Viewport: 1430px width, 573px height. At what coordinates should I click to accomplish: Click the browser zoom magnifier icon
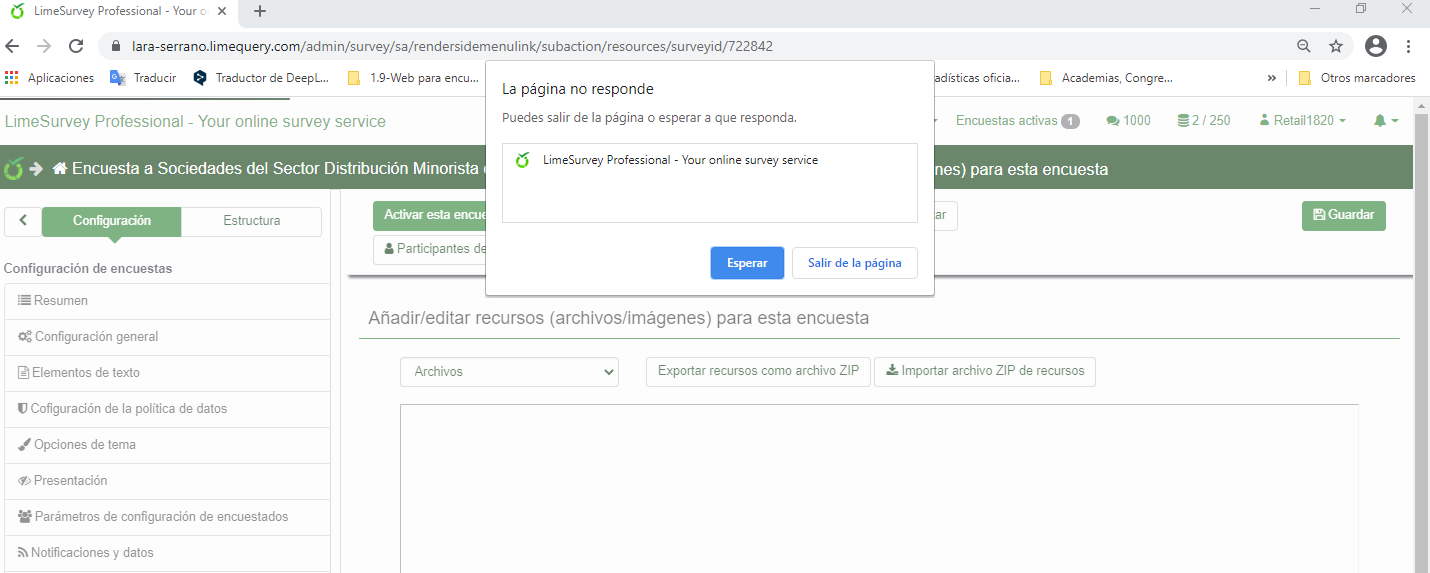(x=1304, y=46)
